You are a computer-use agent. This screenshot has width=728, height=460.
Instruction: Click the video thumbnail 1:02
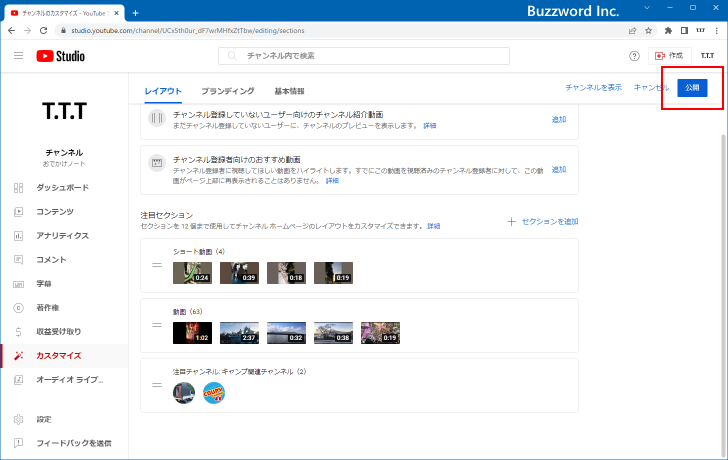point(192,333)
